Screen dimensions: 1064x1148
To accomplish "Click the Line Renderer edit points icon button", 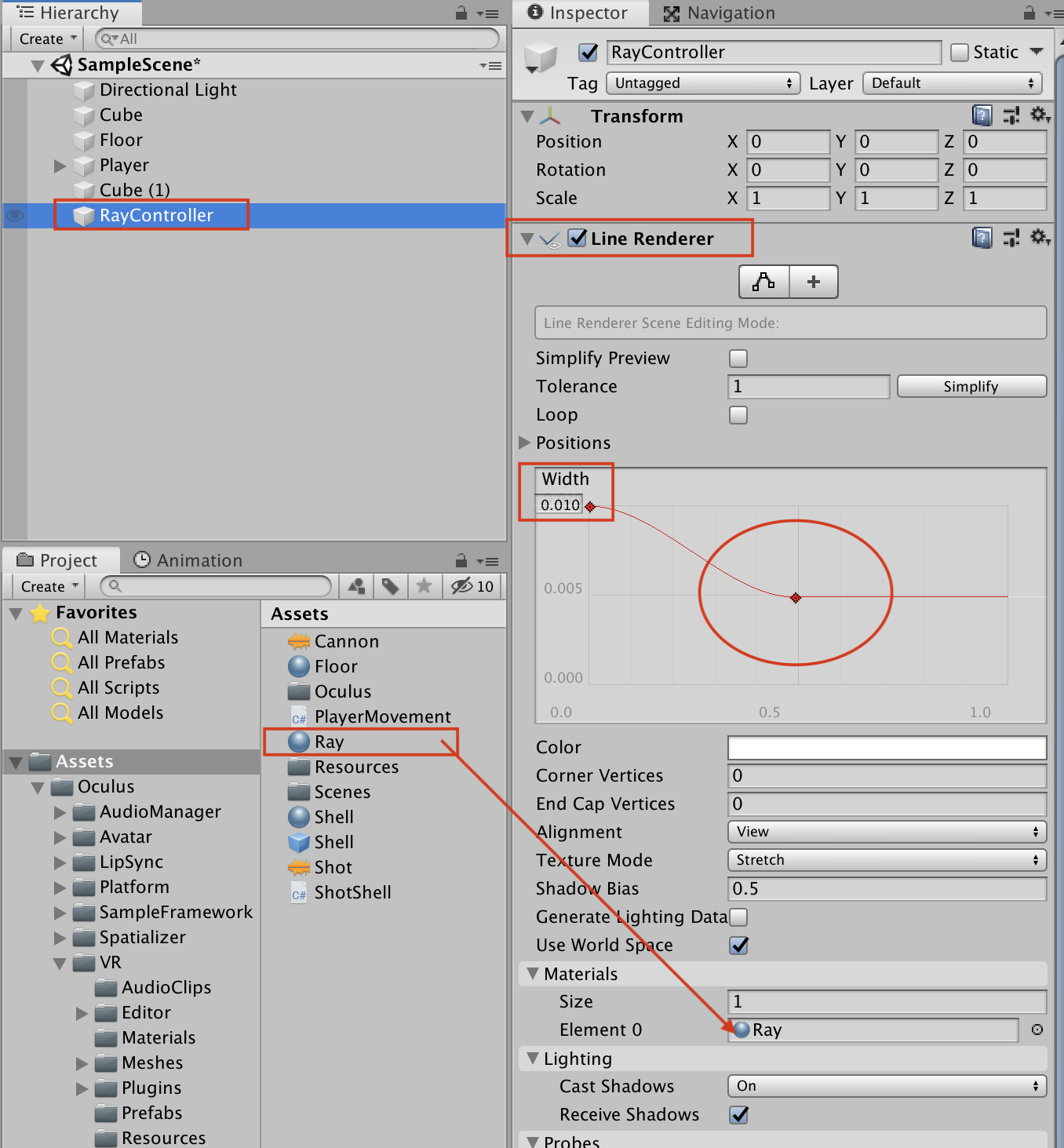I will [x=763, y=282].
